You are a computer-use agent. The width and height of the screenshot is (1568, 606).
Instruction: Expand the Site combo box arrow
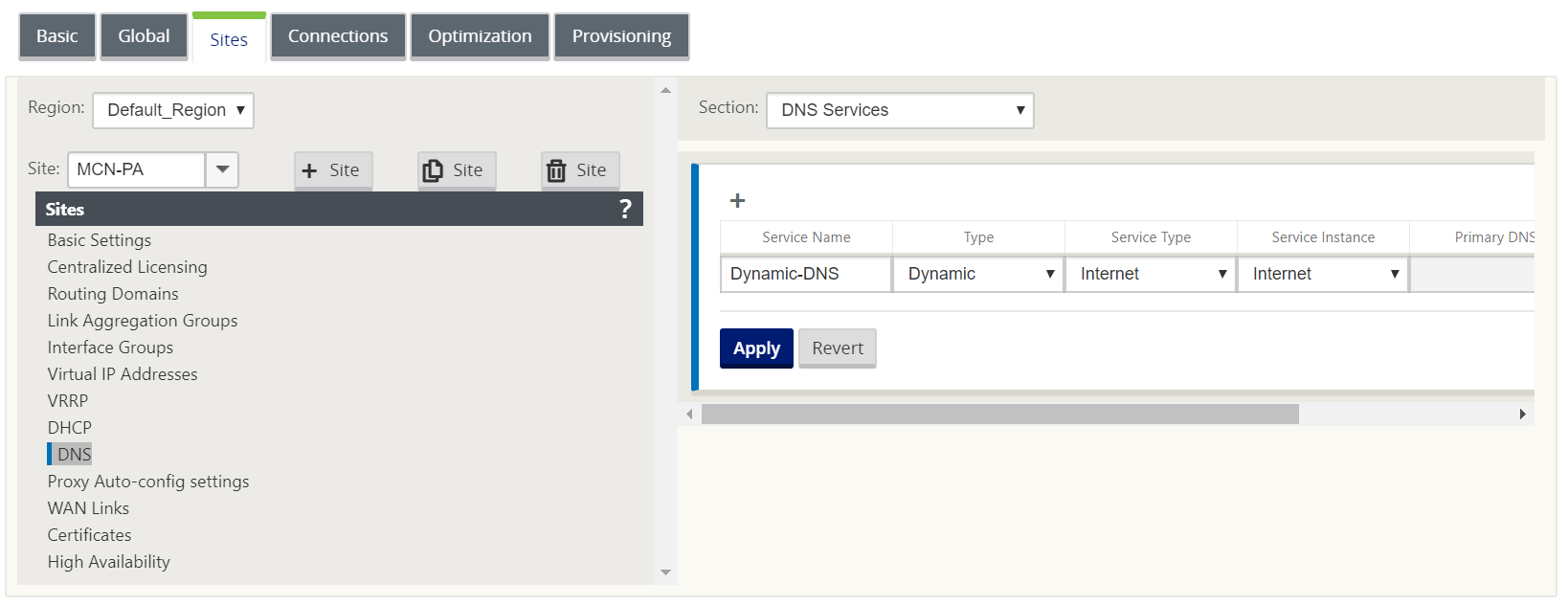222,169
